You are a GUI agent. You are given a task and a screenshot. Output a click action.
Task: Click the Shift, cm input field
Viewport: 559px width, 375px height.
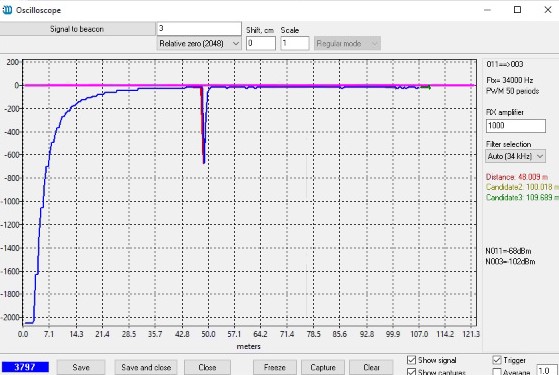click(261, 43)
